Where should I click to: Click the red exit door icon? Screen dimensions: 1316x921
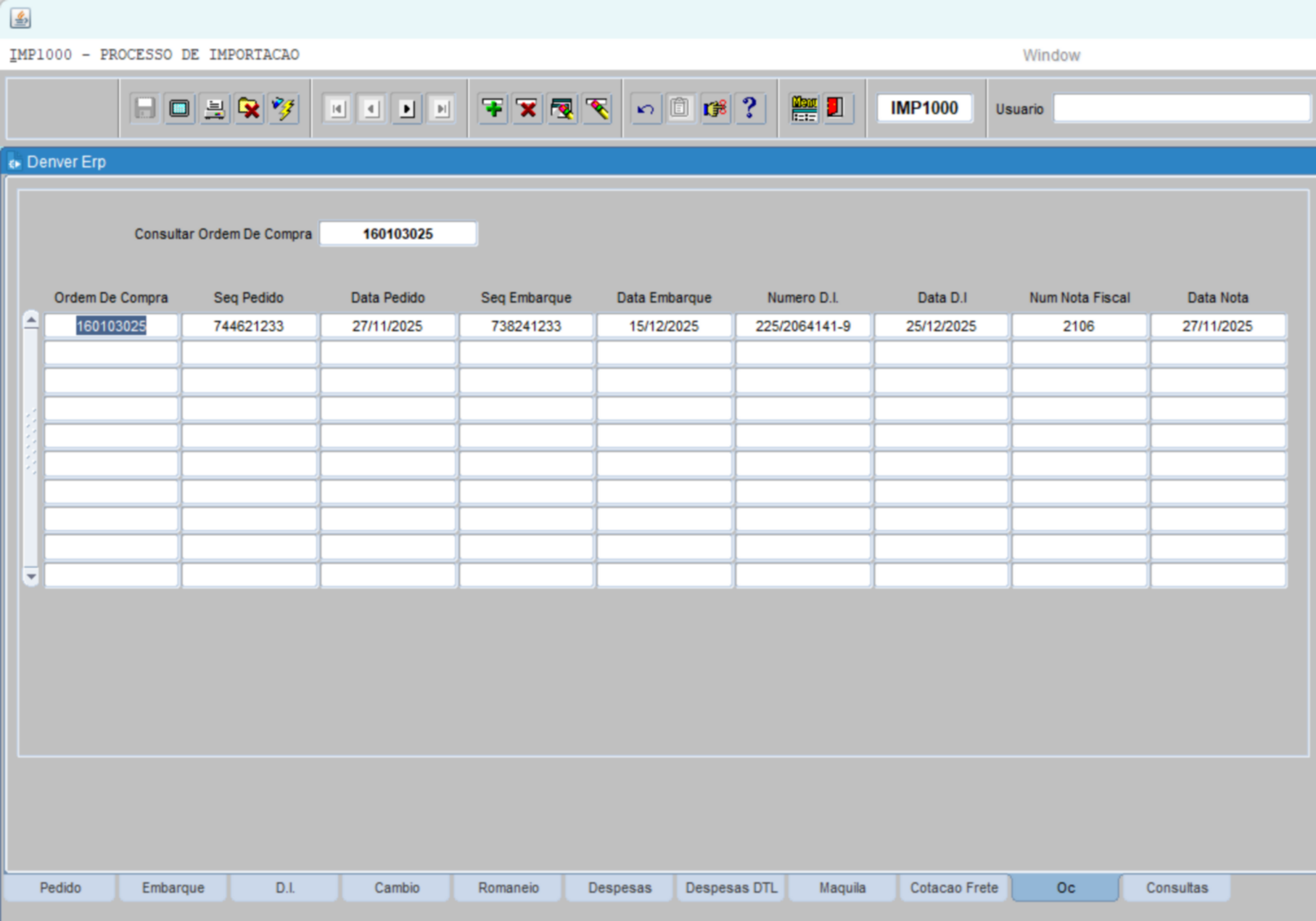click(836, 109)
